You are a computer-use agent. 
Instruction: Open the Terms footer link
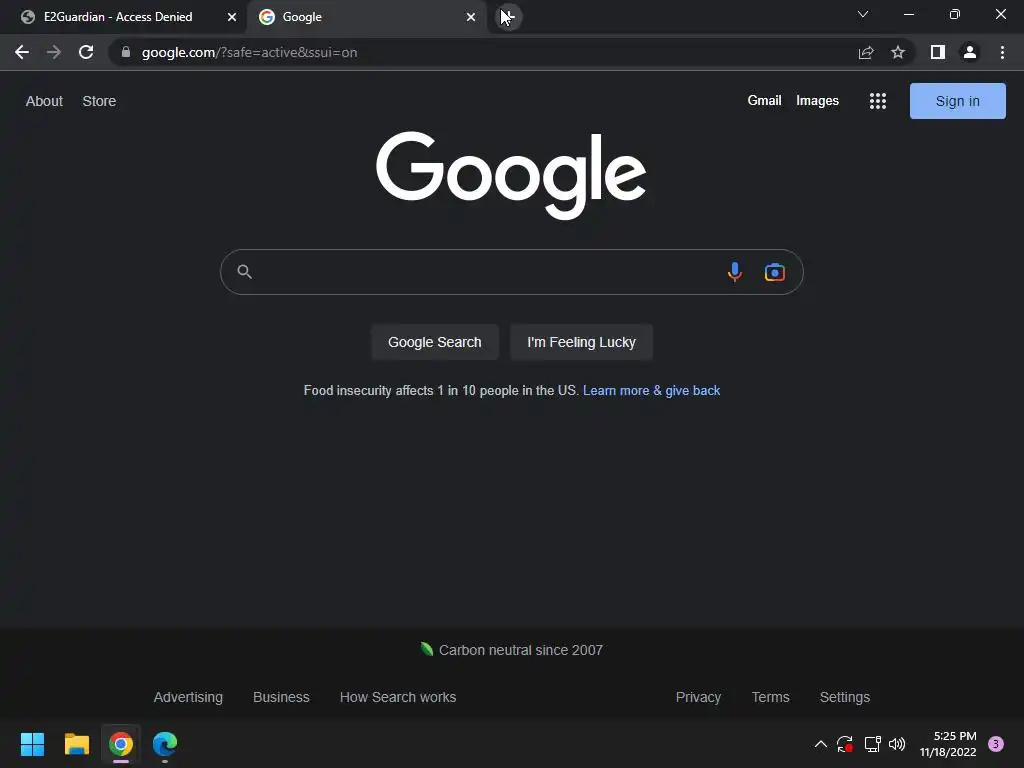(771, 697)
